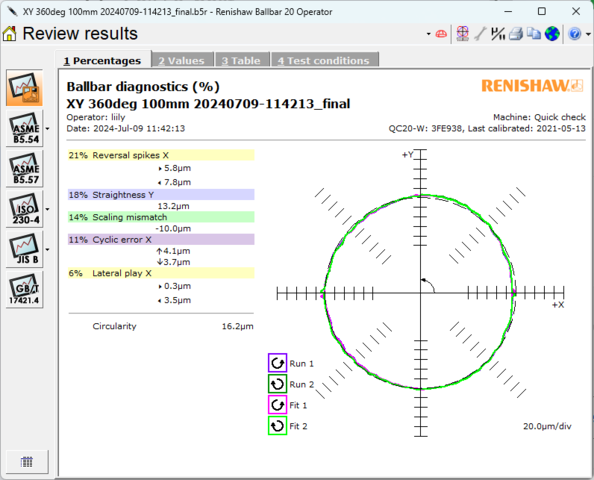Click the ballbar circular plot
594x480 pixels.
click(x=420, y=293)
